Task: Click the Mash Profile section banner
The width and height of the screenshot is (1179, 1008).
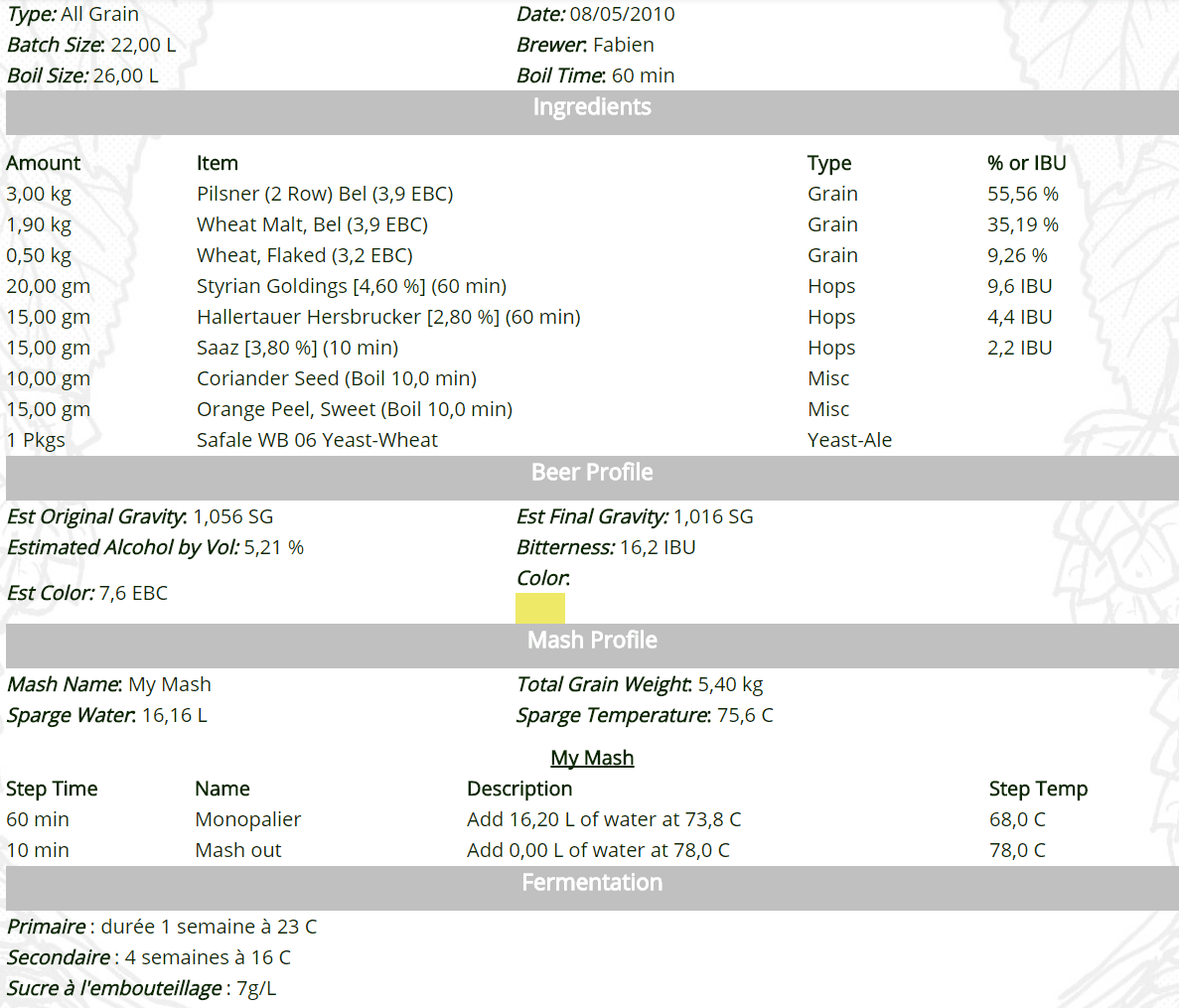Action: pos(592,641)
